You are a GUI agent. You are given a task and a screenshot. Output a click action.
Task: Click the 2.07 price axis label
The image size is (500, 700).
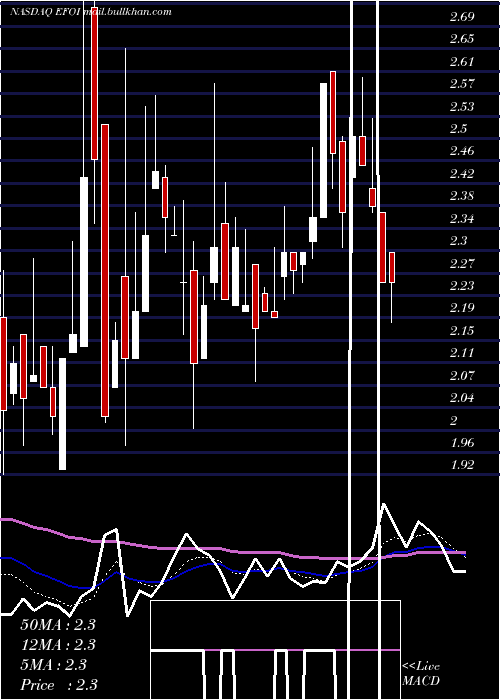(x=462, y=375)
